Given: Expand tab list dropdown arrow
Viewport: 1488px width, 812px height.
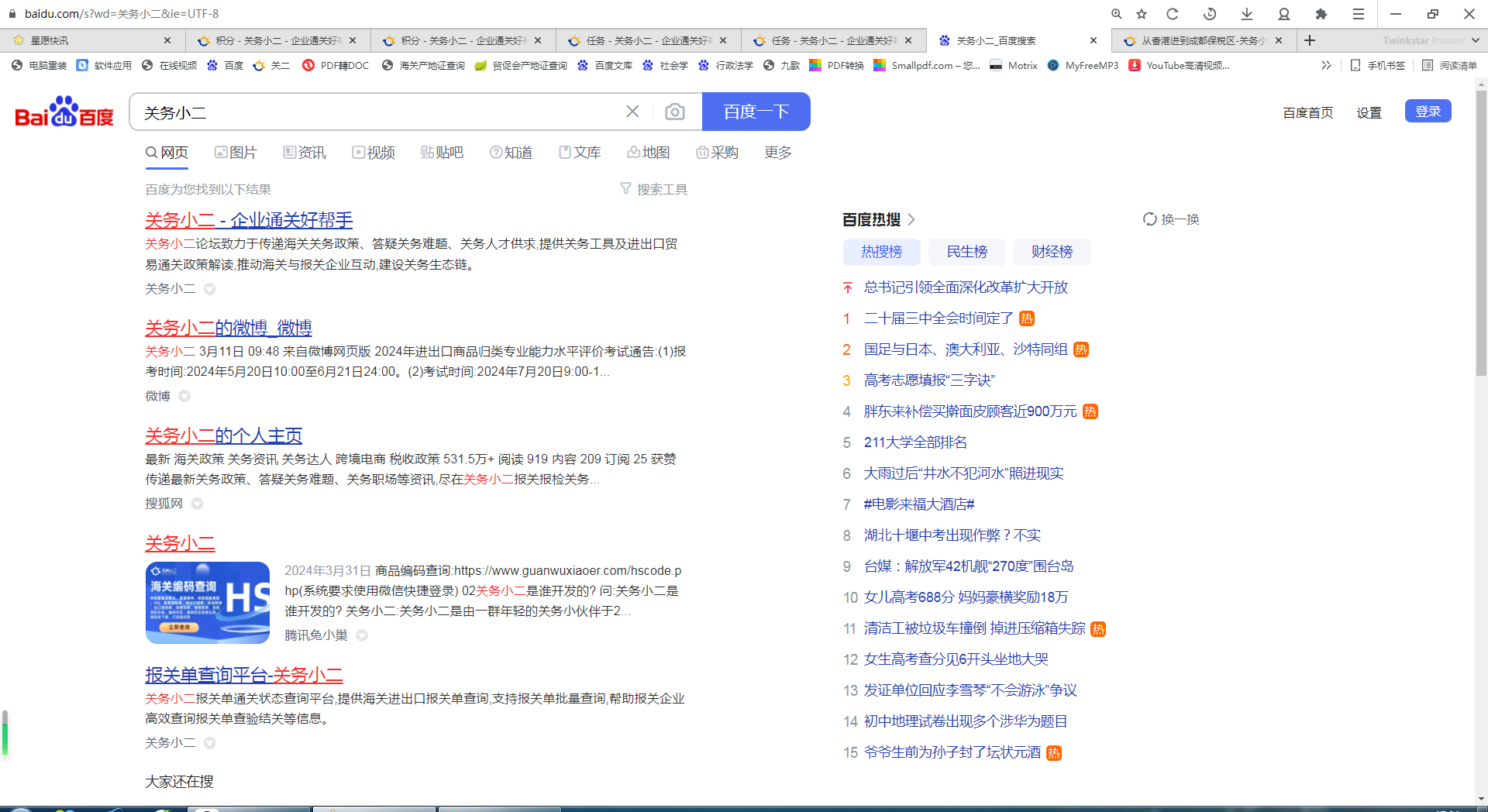Looking at the screenshot, I should tap(1475, 40).
